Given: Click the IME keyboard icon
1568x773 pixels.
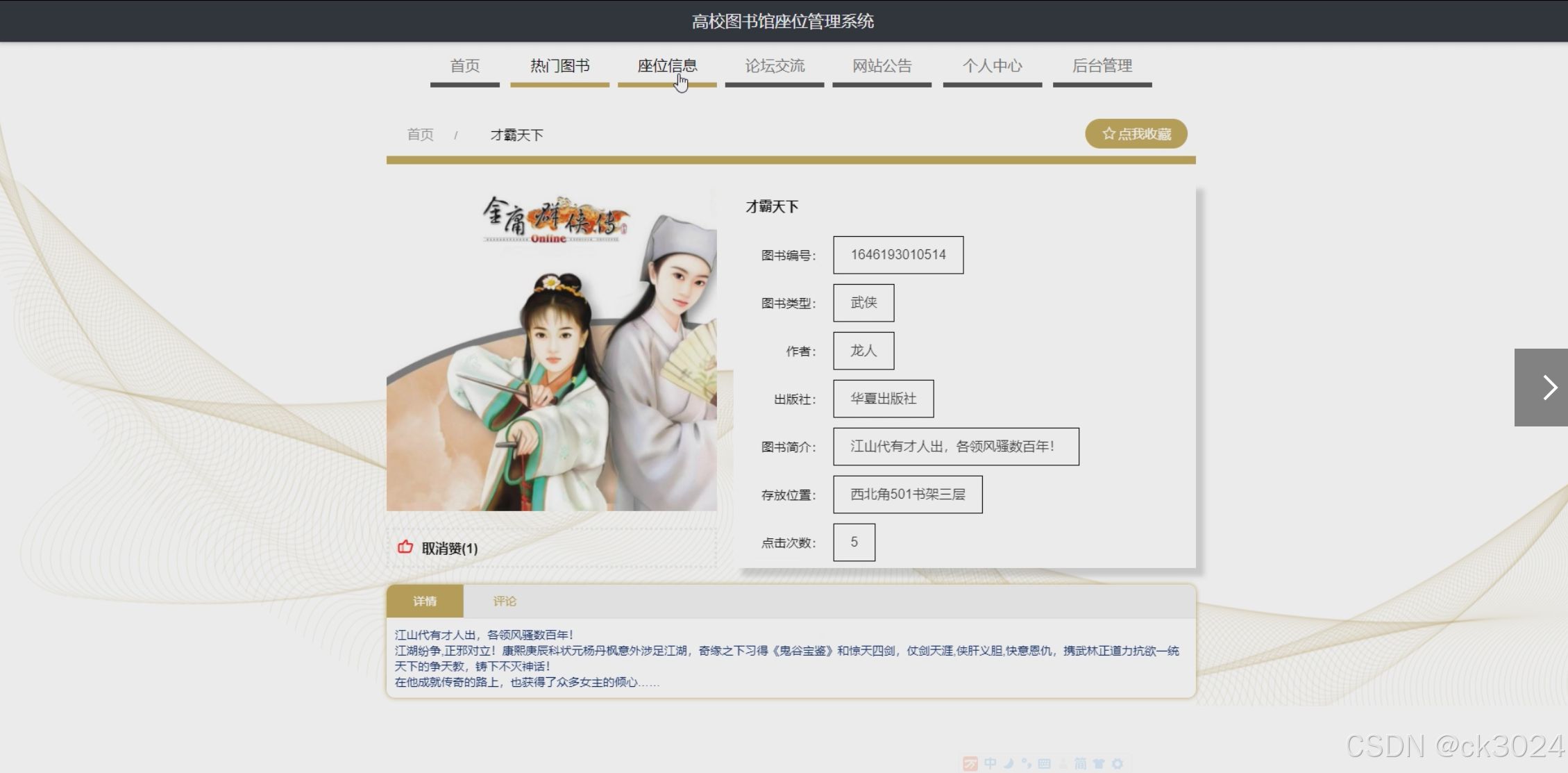Looking at the screenshot, I should click(x=1045, y=764).
